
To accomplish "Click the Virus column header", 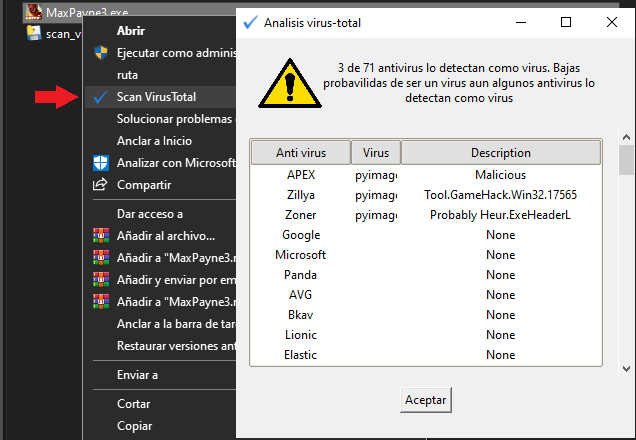I will (x=376, y=152).
